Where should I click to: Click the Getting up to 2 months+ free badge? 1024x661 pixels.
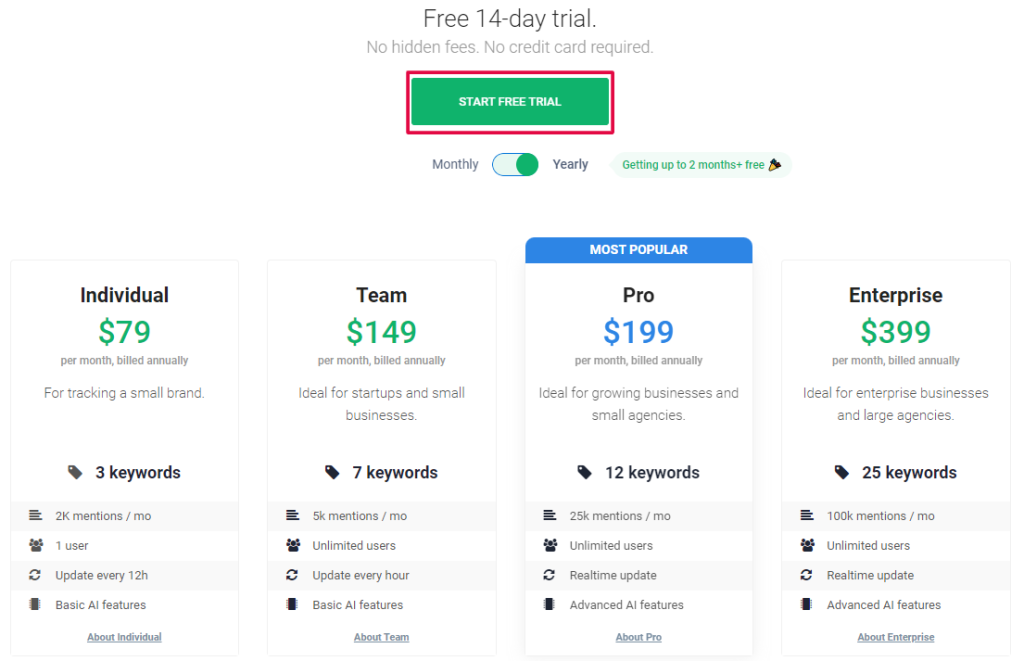701,165
